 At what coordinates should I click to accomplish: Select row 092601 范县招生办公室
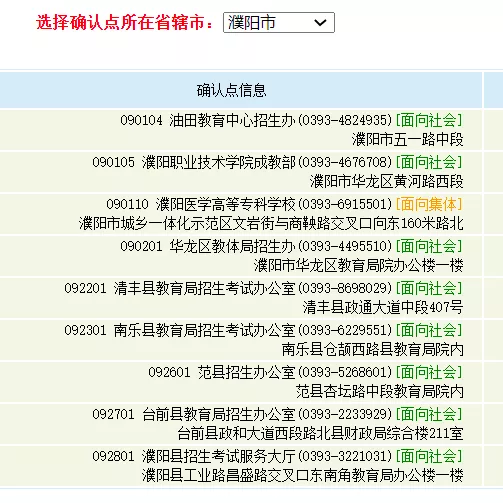pos(241,382)
